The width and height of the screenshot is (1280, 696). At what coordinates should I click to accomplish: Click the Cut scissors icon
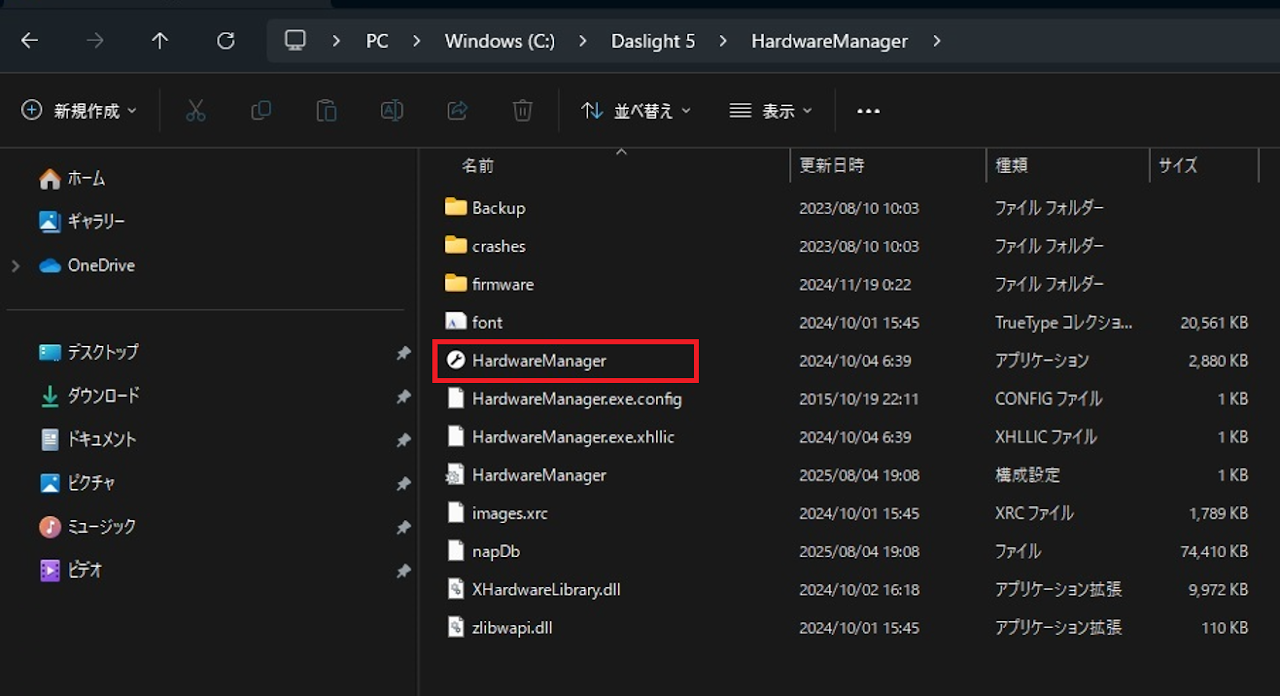point(196,111)
